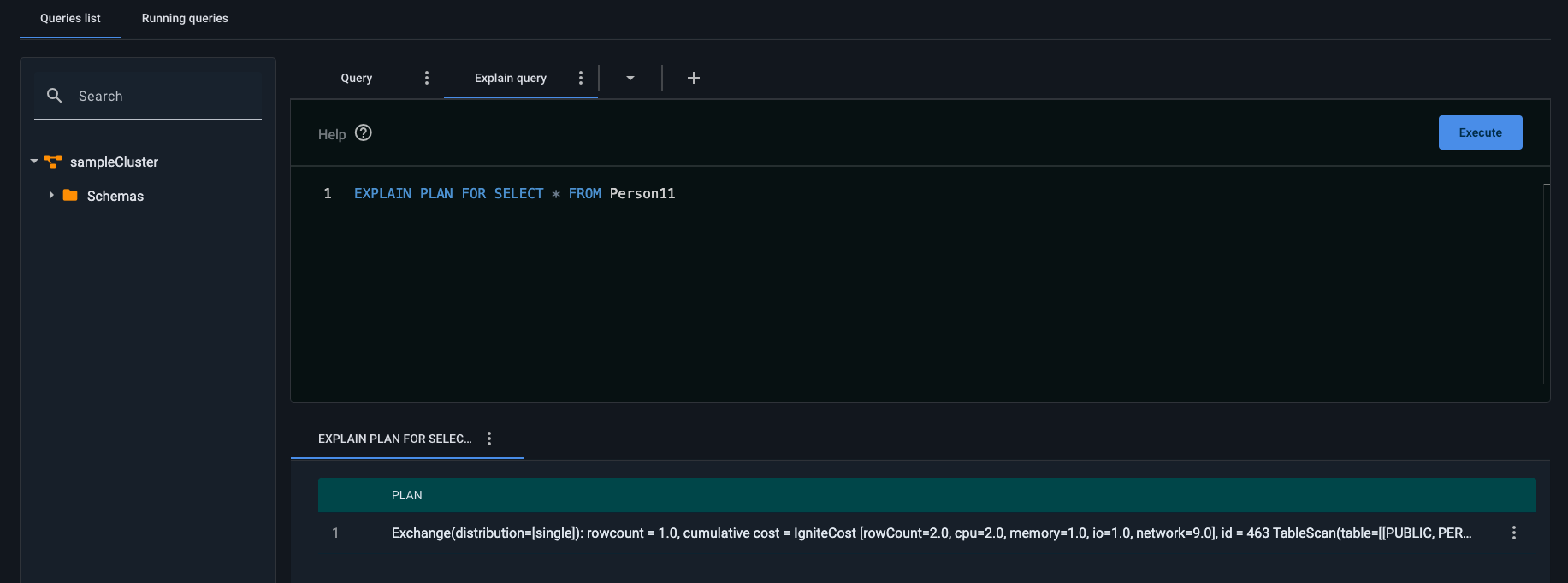This screenshot has height=583, width=1568.
Task: Click the sampleCluster cluster icon
Action: point(53,162)
